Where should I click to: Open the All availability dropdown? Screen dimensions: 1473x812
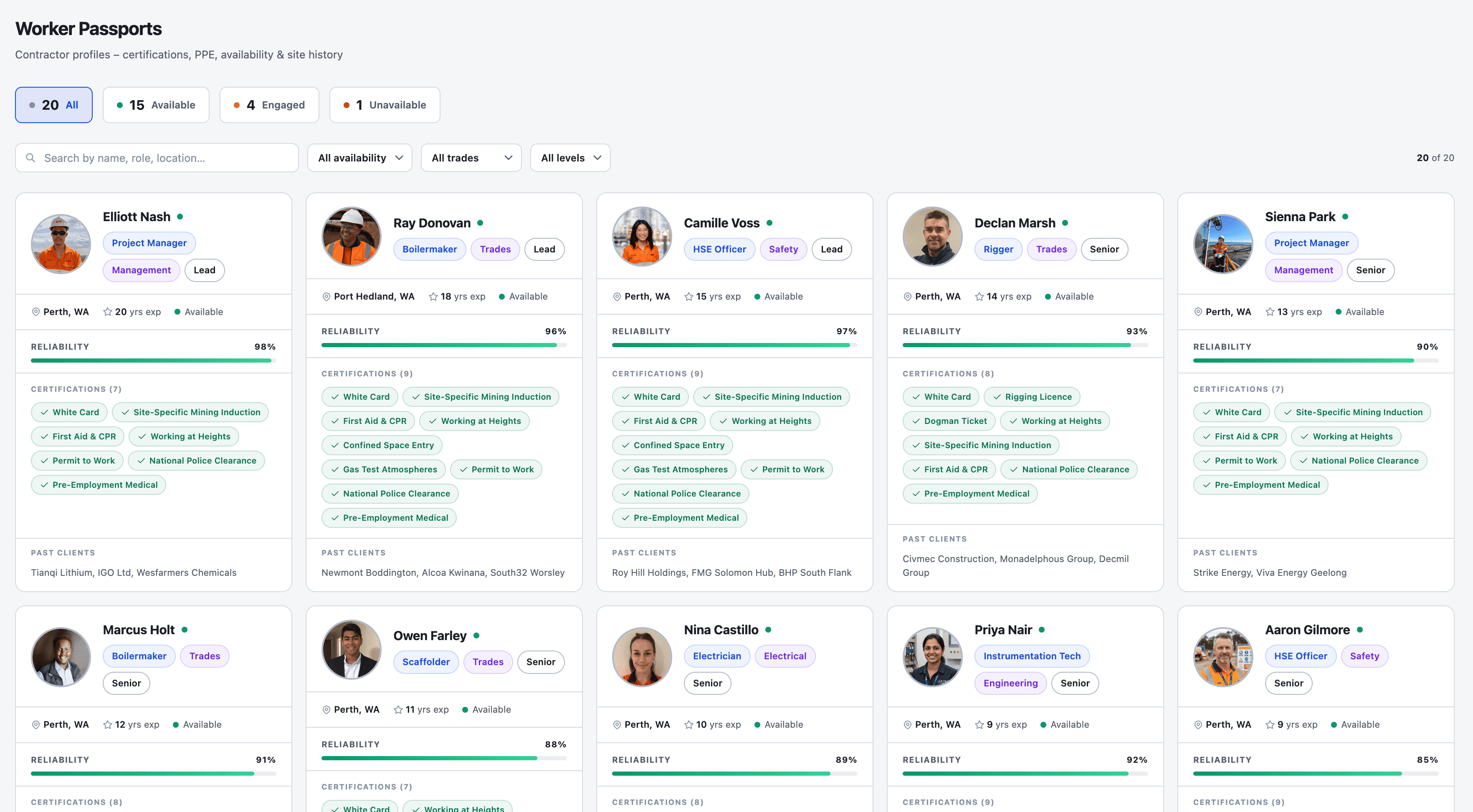(x=359, y=158)
